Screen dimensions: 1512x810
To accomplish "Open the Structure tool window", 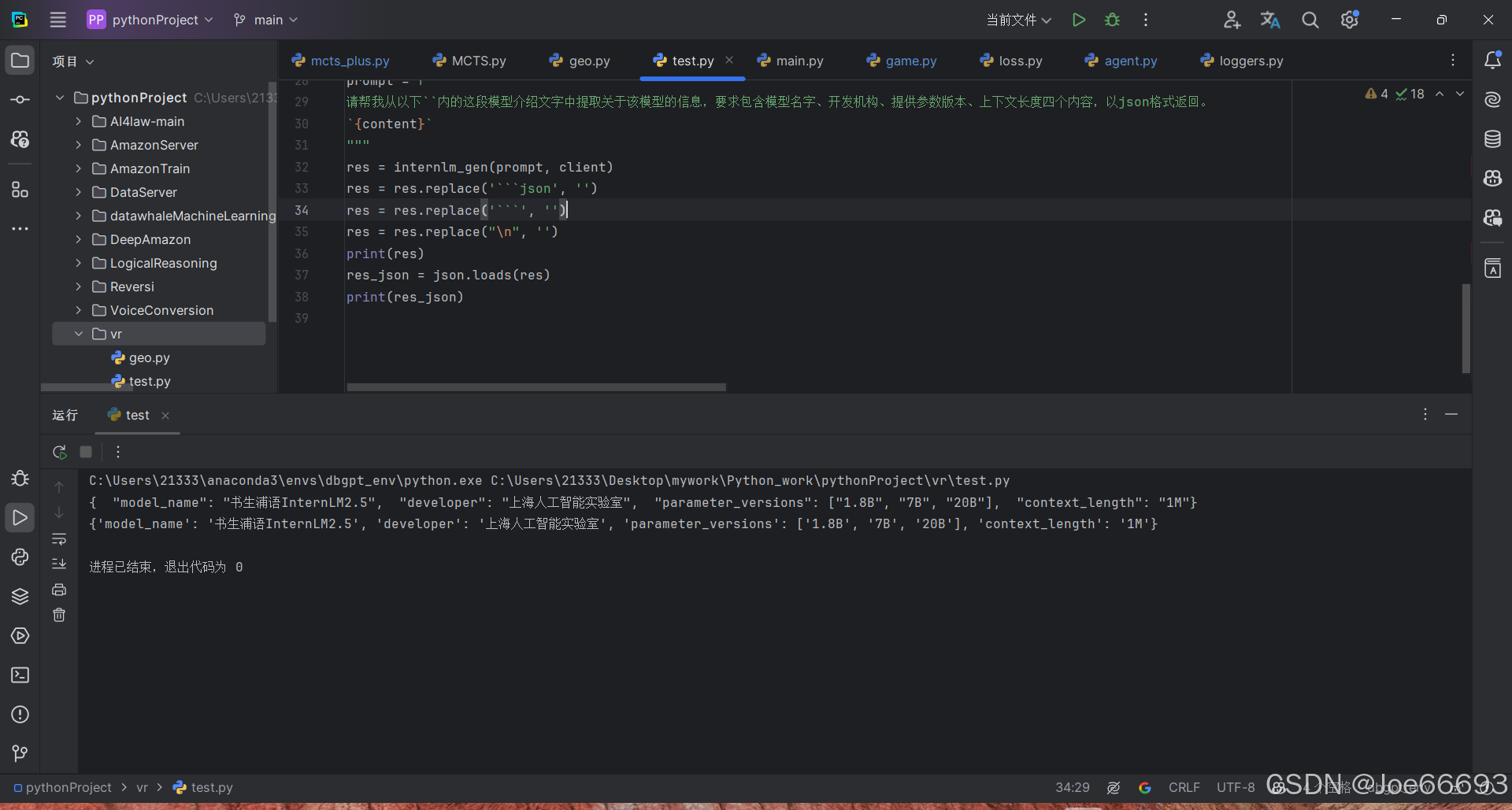I will (x=20, y=190).
